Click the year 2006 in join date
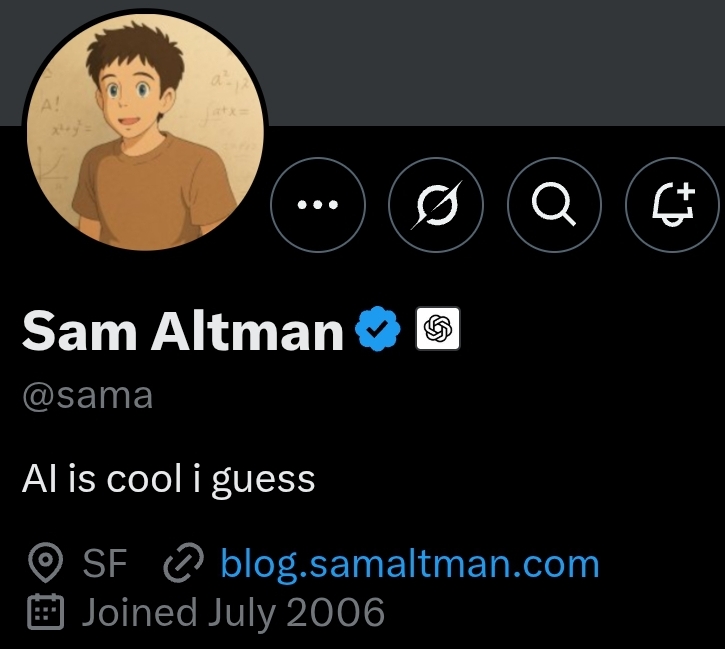This screenshot has width=725, height=649. pos(337,612)
